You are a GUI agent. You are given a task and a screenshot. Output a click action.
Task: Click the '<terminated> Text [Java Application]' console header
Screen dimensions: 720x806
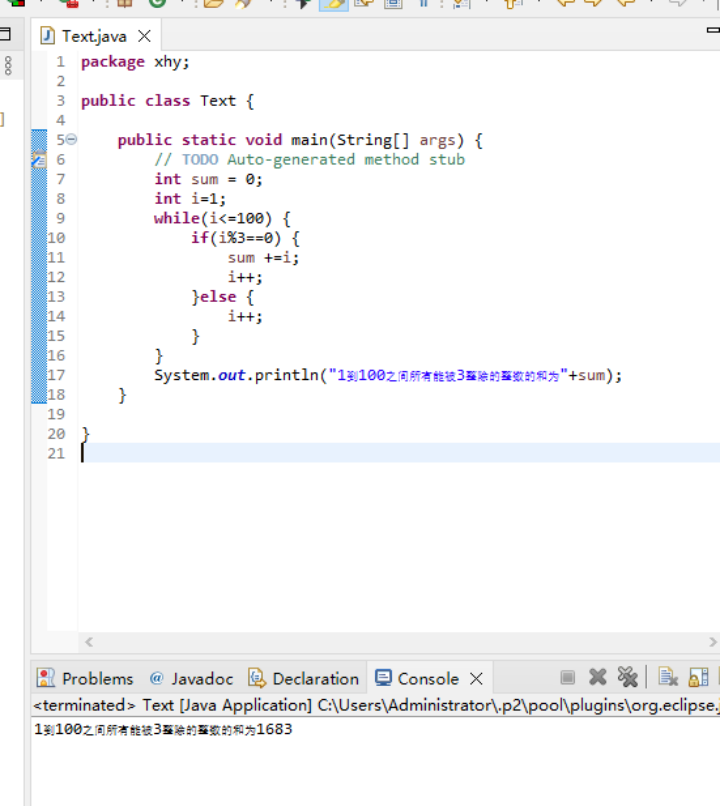pos(172,705)
